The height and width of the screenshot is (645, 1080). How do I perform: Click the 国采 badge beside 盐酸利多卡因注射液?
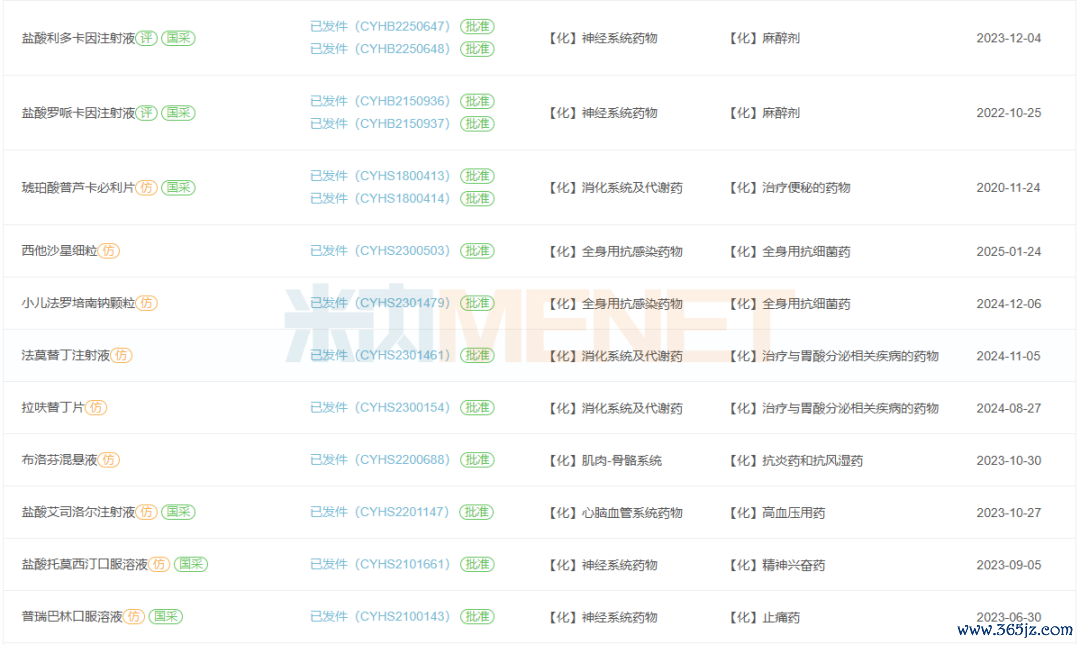pos(178,38)
